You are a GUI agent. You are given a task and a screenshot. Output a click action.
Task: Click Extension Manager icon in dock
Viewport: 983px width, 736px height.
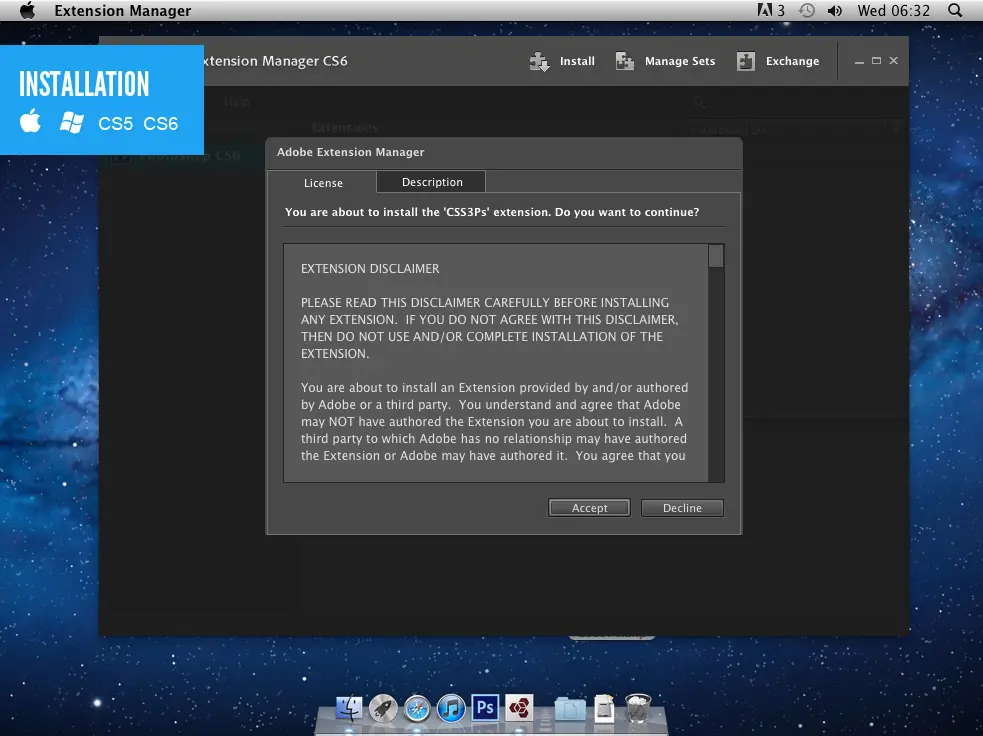click(x=519, y=708)
